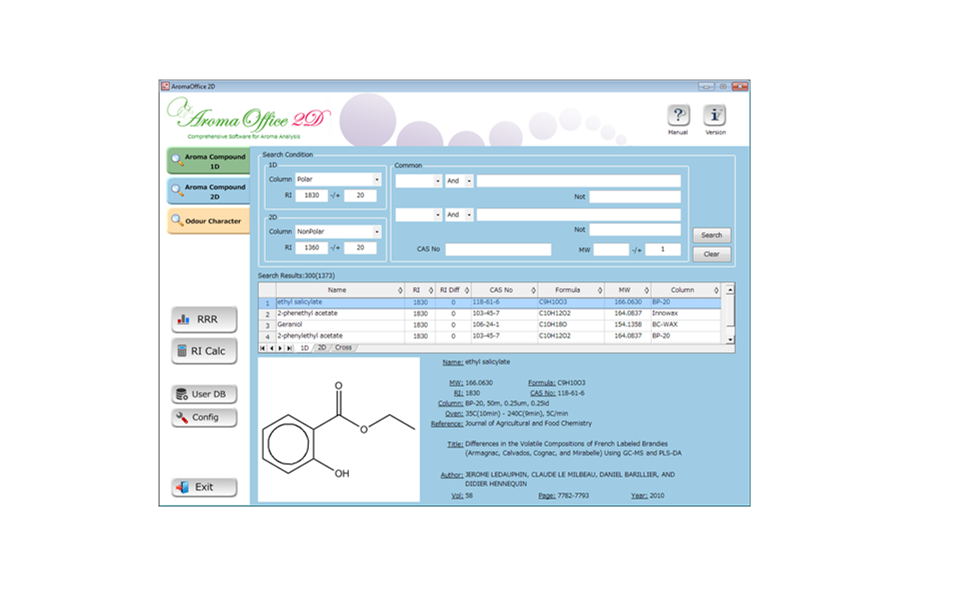Open Aroma Compound 1D search
Image resolution: width=960 pixels, height=610 pixels.
point(208,161)
